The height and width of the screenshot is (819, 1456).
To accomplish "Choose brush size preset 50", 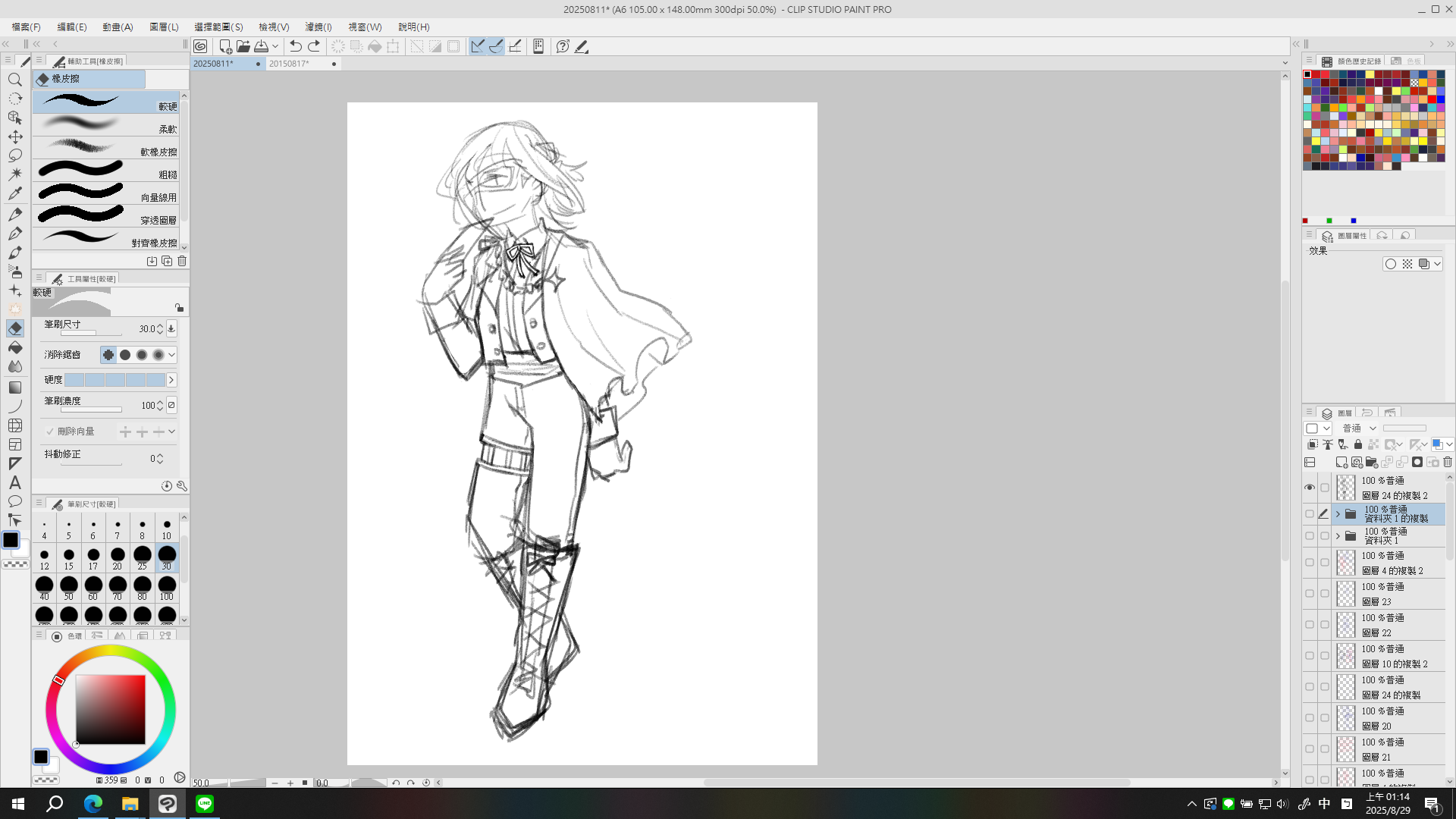I will tap(69, 587).
